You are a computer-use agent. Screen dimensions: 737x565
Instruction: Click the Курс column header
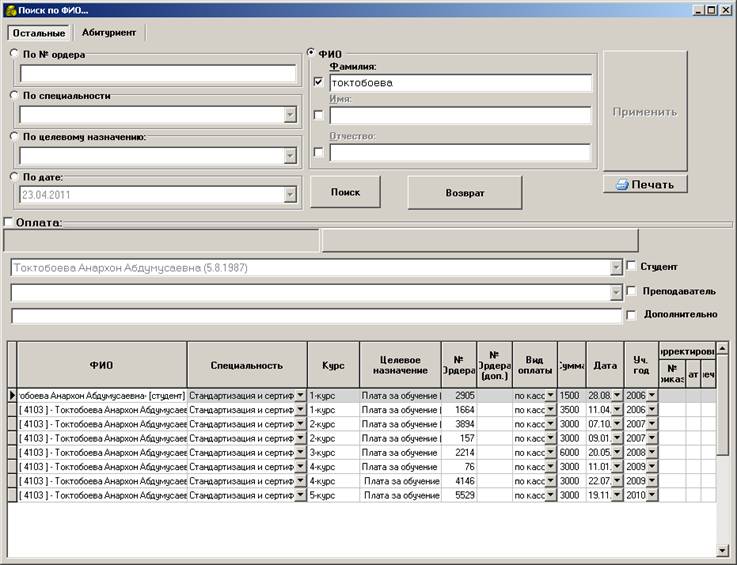(333, 365)
